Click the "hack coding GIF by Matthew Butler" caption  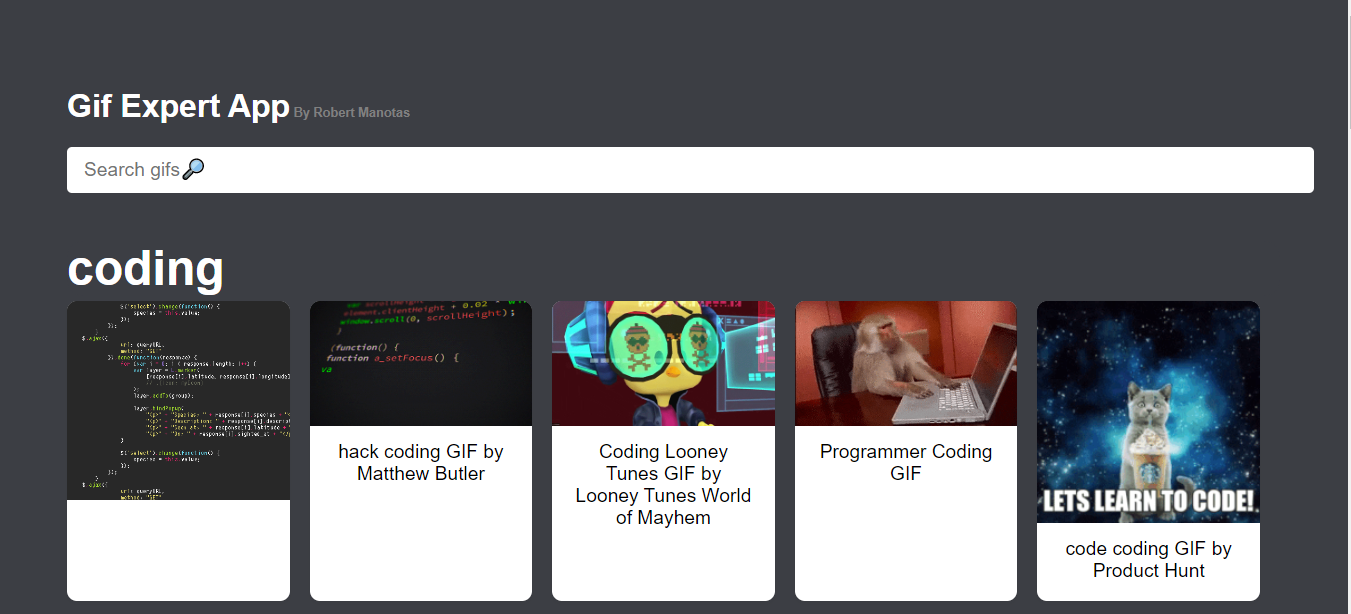pyautogui.click(x=420, y=462)
